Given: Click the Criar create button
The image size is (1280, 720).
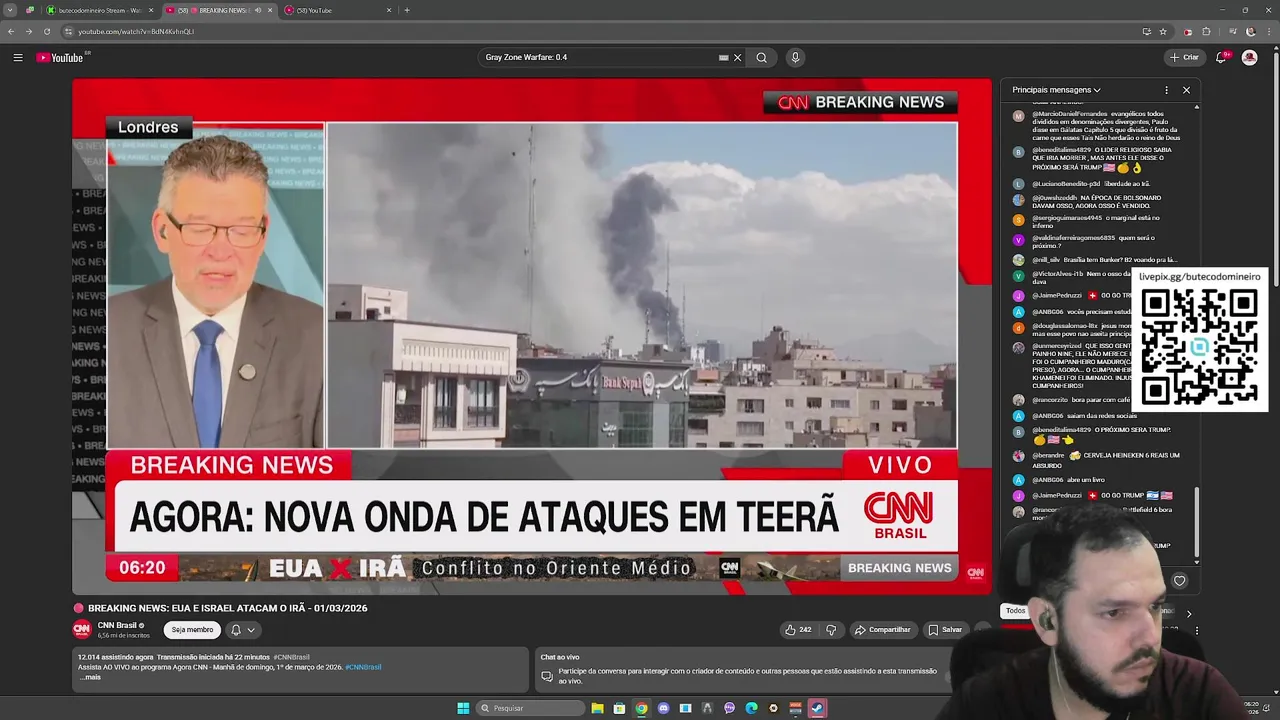Looking at the screenshot, I should (x=1184, y=58).
